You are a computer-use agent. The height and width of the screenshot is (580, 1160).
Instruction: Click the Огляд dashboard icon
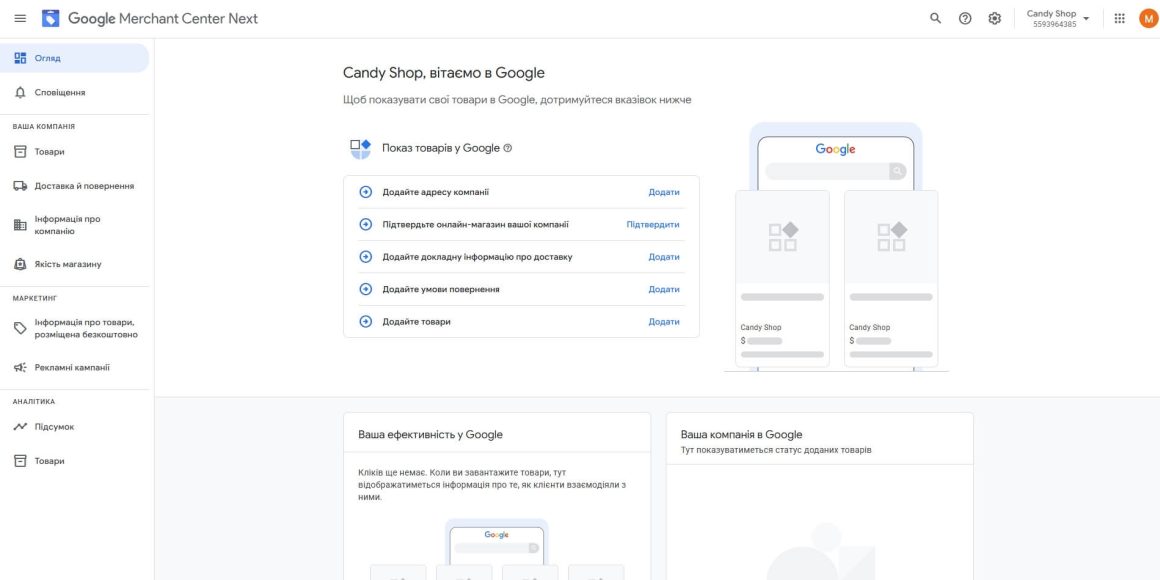pyautogui.click(x=20, y=58)
